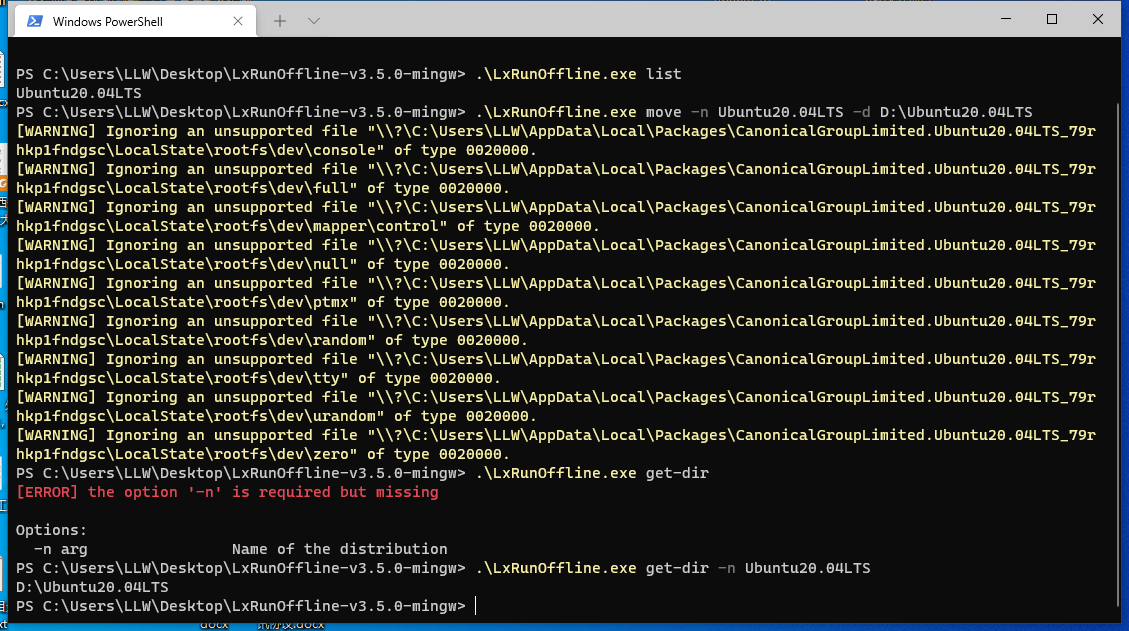Click the 'D:\Ubuntu20.04LTS' output line
Image resolution: width=1129 pixels, height=631 pixels.
[92, 587]
